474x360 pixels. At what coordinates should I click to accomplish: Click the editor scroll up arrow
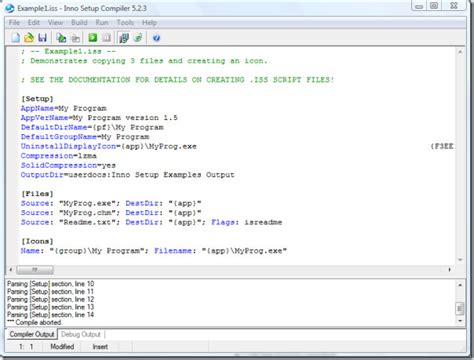tap(460, 52)
